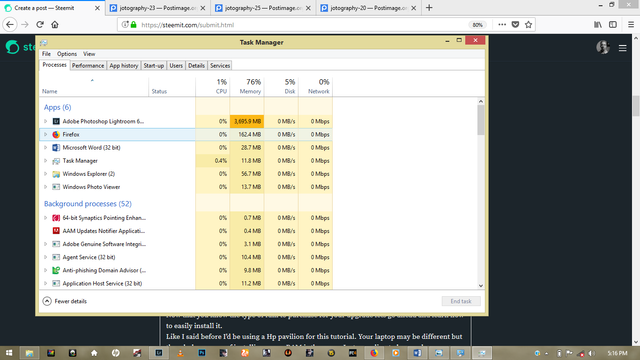The image size is (640, 360).
Task: Expand the Firefox process group
Action: pyautogui.click(x=46, y=134)
